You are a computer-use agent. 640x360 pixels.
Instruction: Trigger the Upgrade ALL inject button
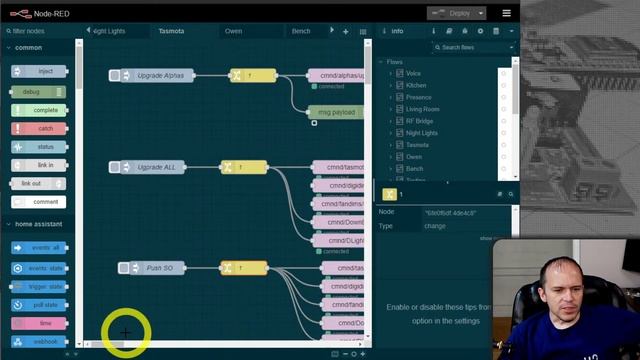point(115,167)
